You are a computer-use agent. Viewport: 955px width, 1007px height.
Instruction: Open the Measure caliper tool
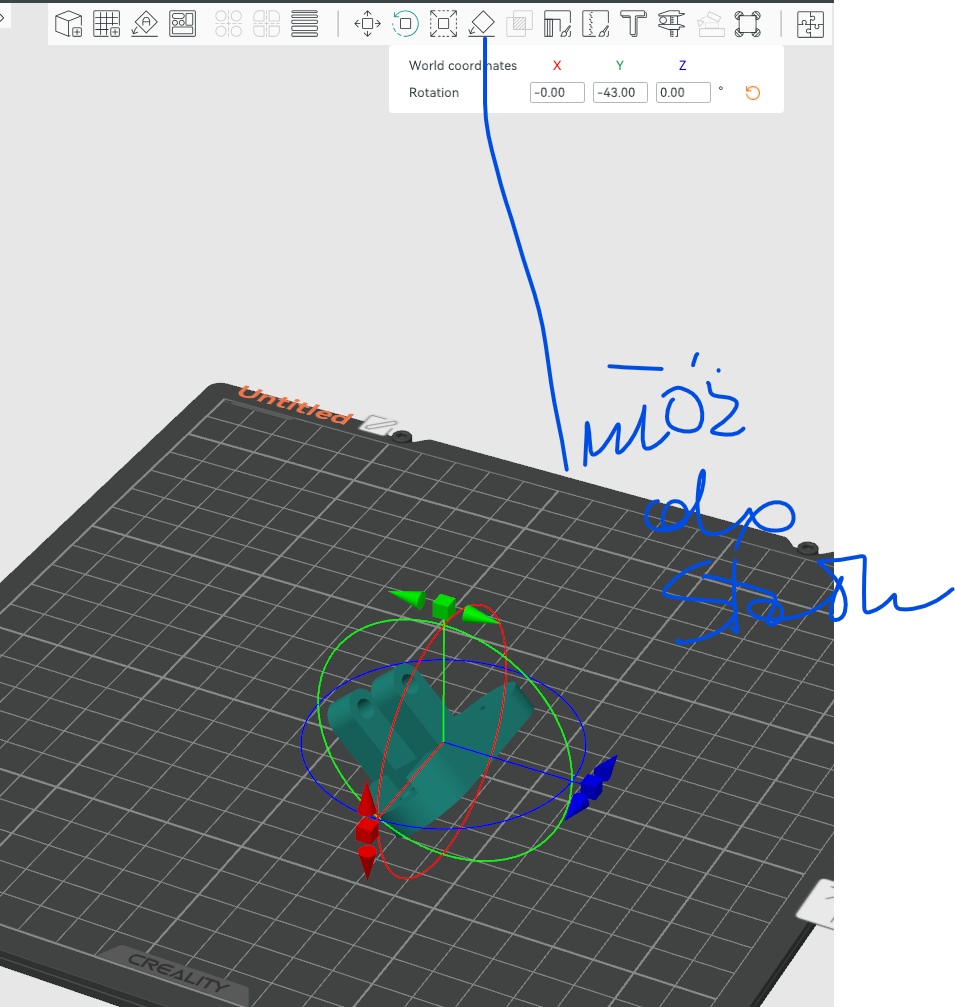(x=671, y=24)
